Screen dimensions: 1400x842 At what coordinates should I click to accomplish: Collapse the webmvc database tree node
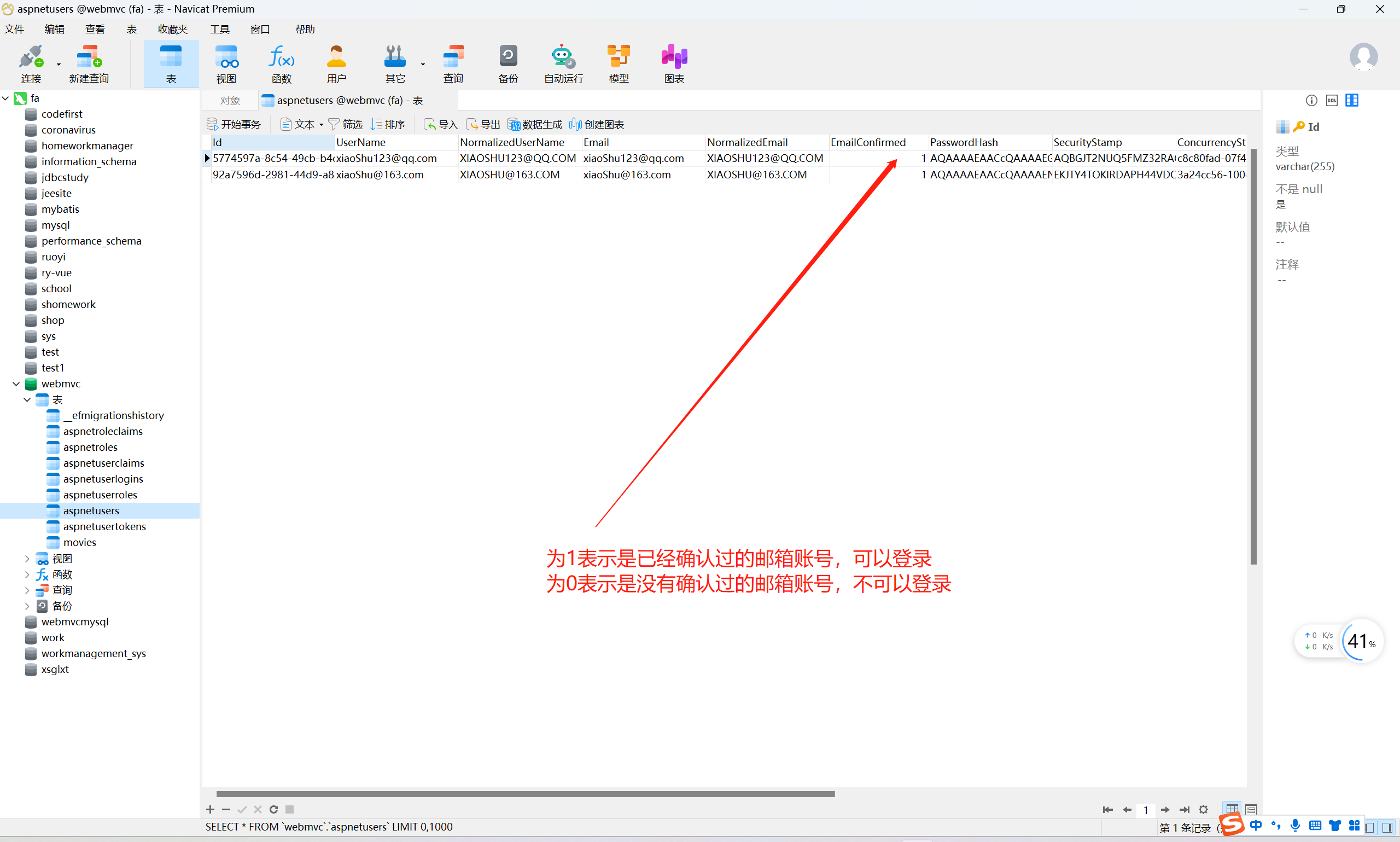(x=16, y=384)
